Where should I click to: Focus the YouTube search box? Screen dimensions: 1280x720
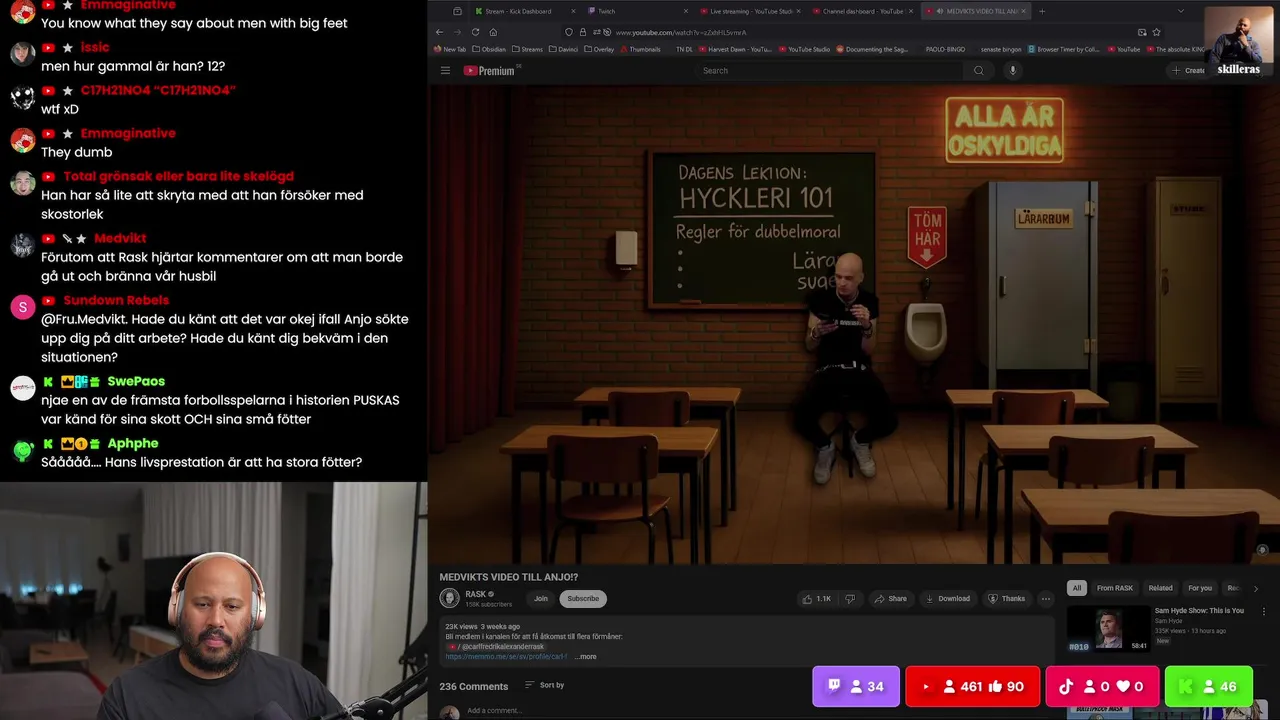click(830, 70)
